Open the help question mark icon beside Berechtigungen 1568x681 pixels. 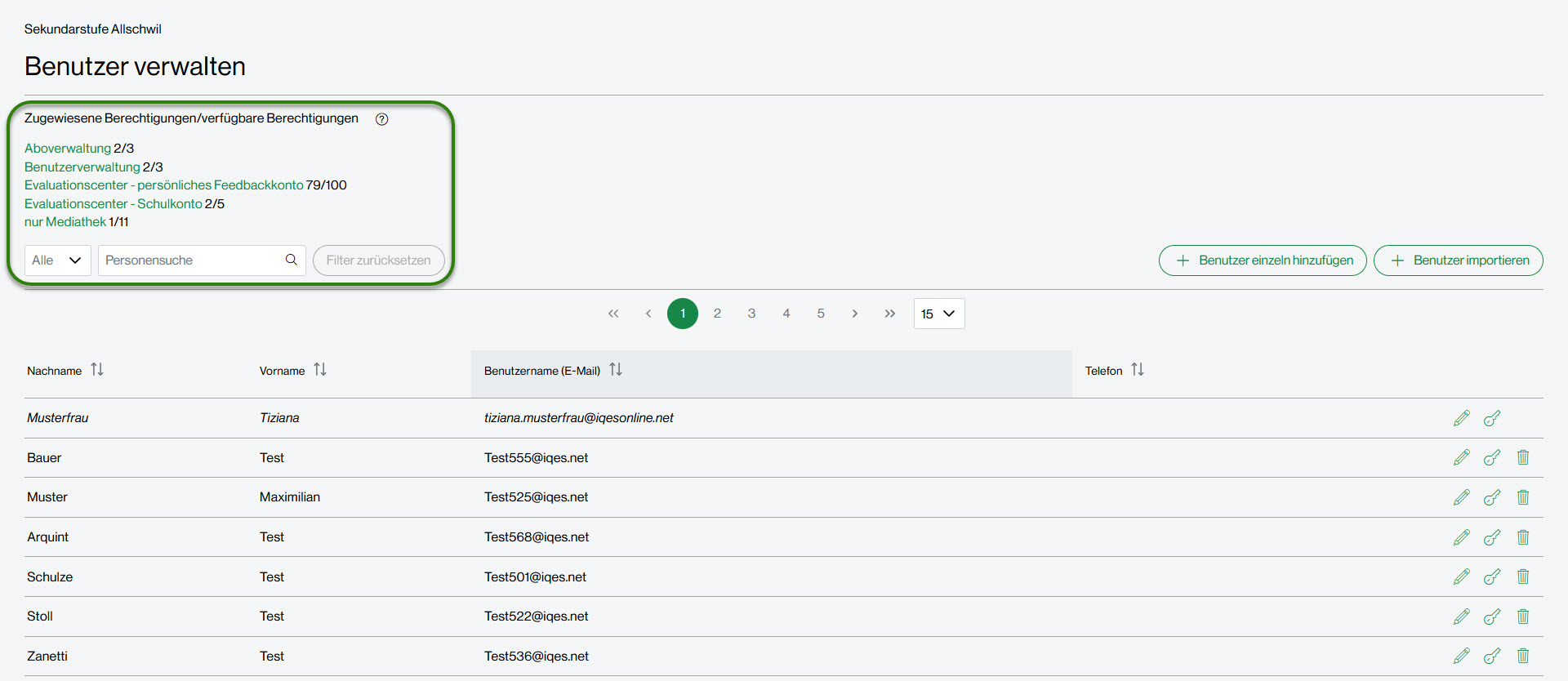pos(381,119)
